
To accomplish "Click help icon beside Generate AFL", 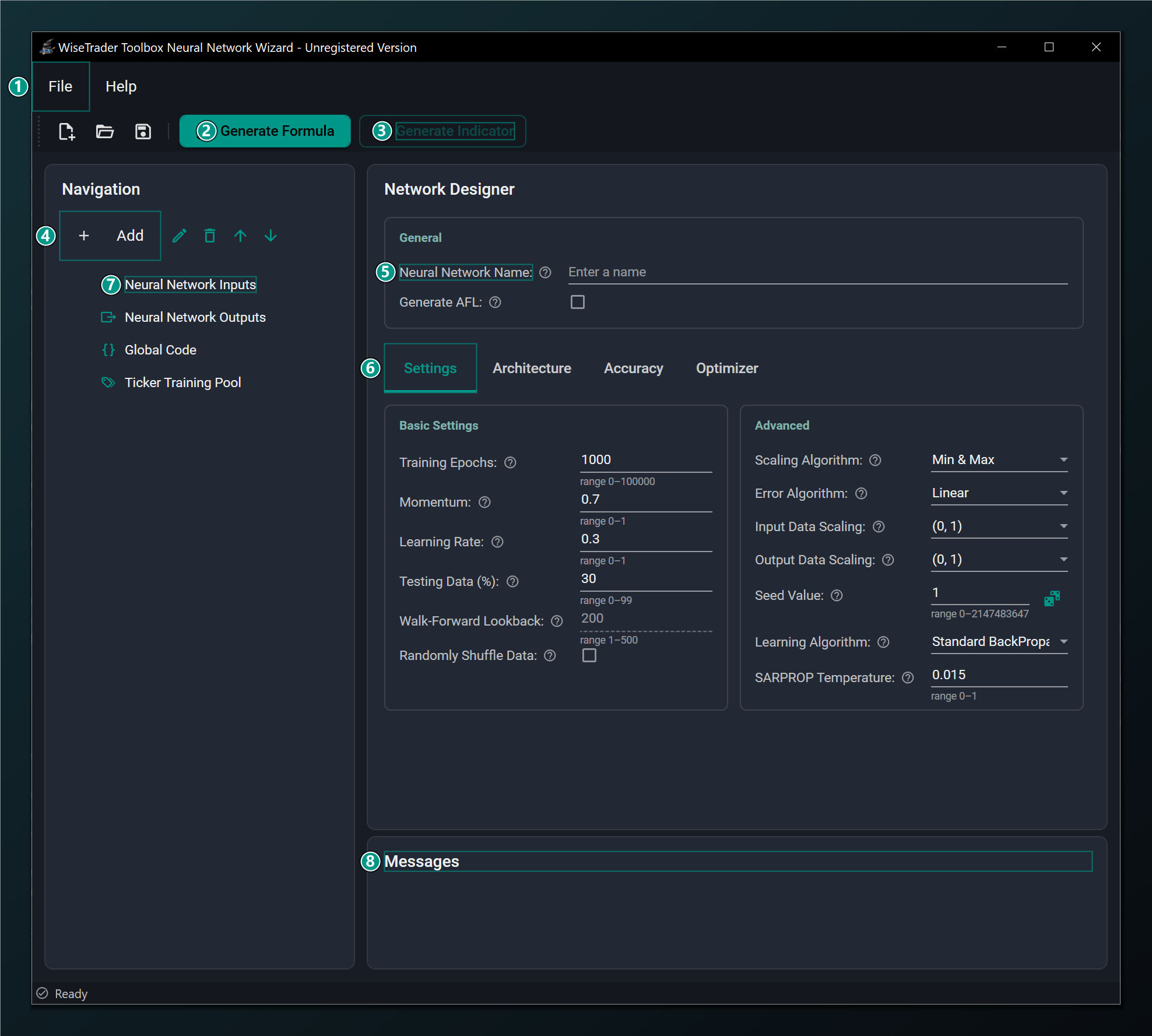I will click(495, 302).
